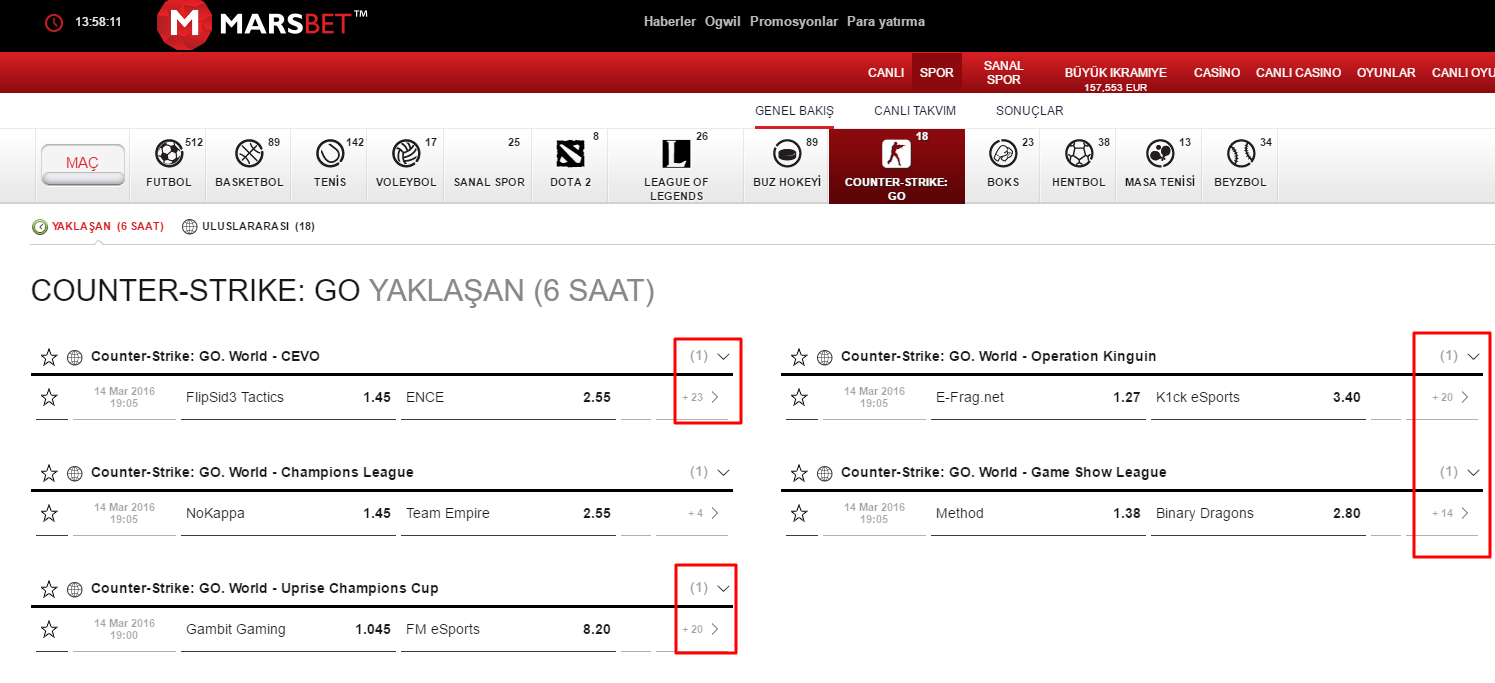Image resolution: width=1495 pixels, height=683 pixels.
Task: Open the Masa Tenisi icon
Action: [x=1160, y=154]
